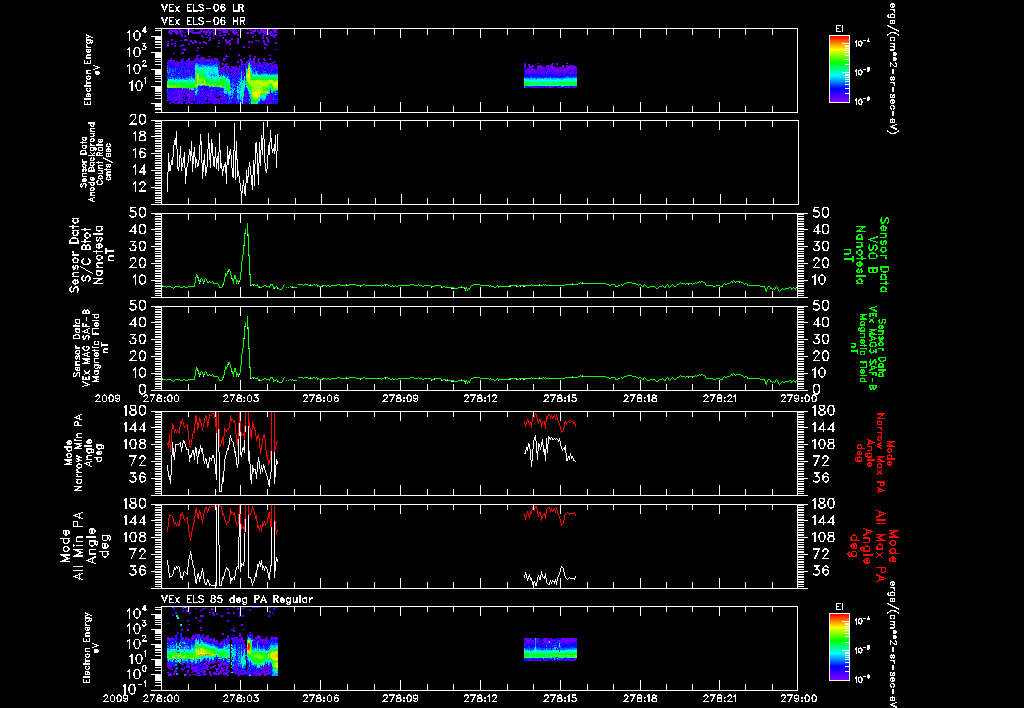This screenshot has width=1024, height=708.
Task: Click the 278:18 tick on the bottom time axis
Action: [639, 698]
